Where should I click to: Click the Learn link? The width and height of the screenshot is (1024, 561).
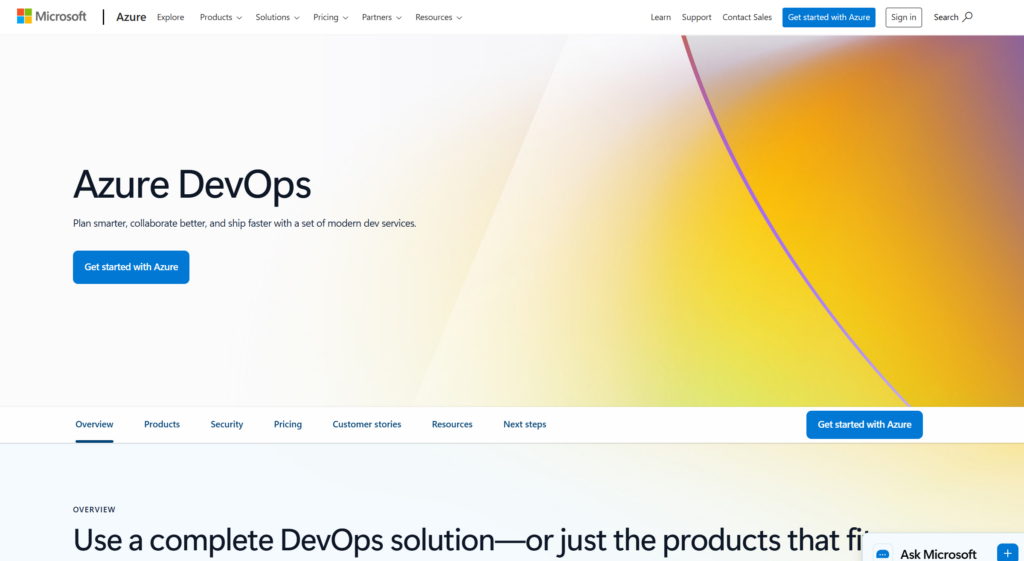pyautogui.click(x=660, y=17)
